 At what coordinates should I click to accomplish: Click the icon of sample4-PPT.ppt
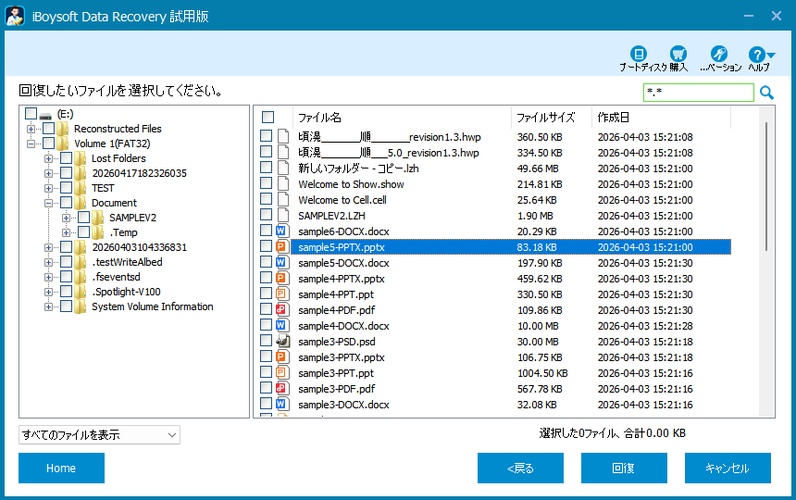tap(282, 294)
